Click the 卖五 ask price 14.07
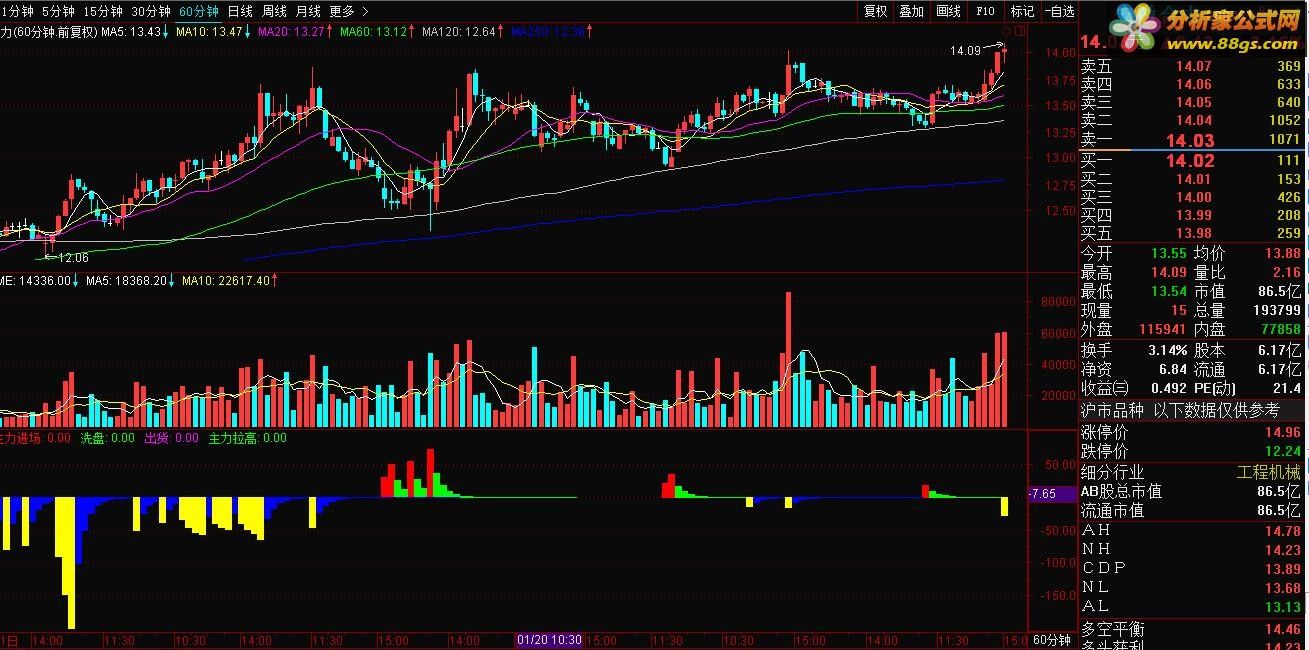The width and height of the screenshot is (1309, 650). coord(1193,66)
